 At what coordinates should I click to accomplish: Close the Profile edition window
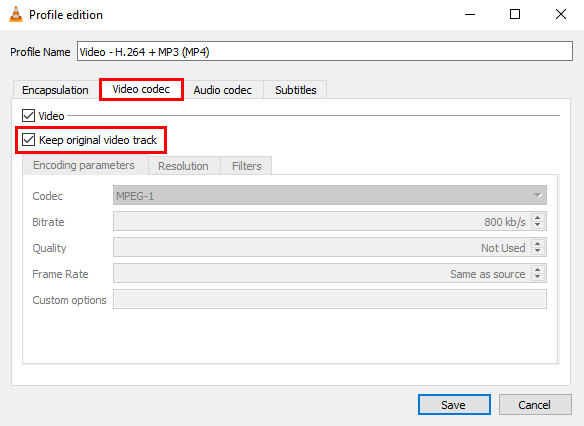coord(561,15)
